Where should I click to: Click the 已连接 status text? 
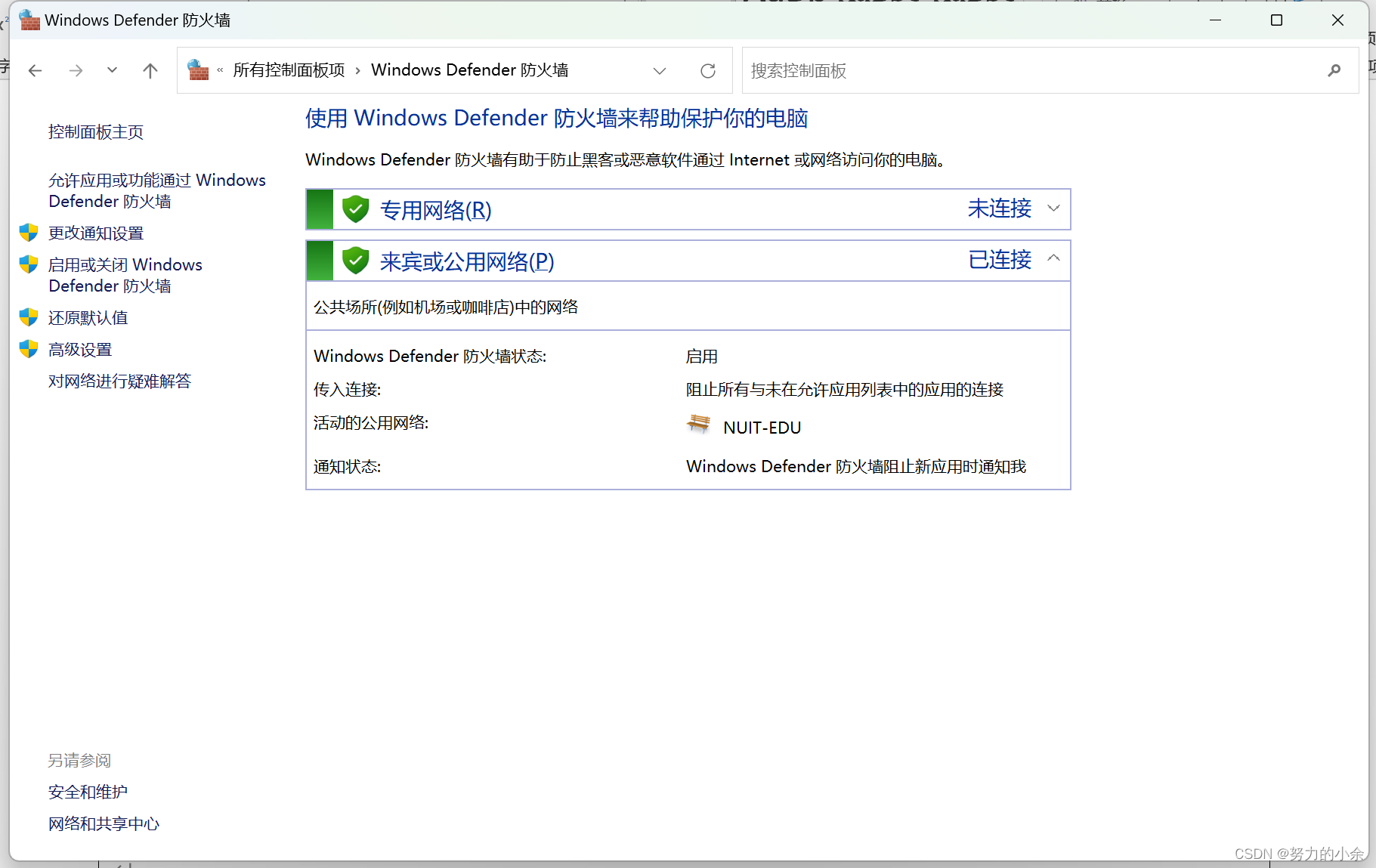pyautogui.click(x=1000, y=260)
